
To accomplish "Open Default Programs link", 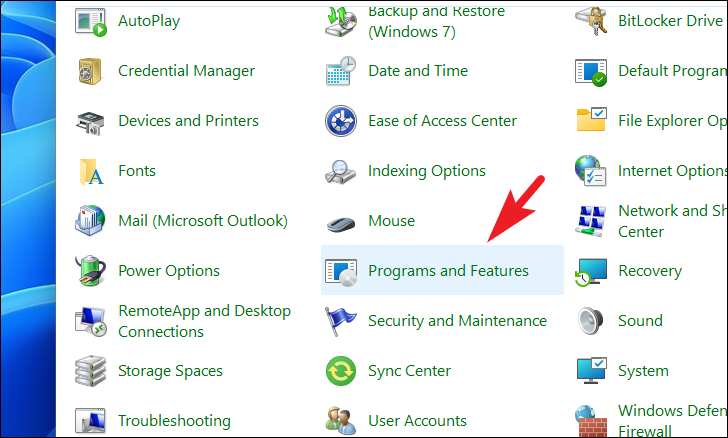I will (x=673, y=71).
